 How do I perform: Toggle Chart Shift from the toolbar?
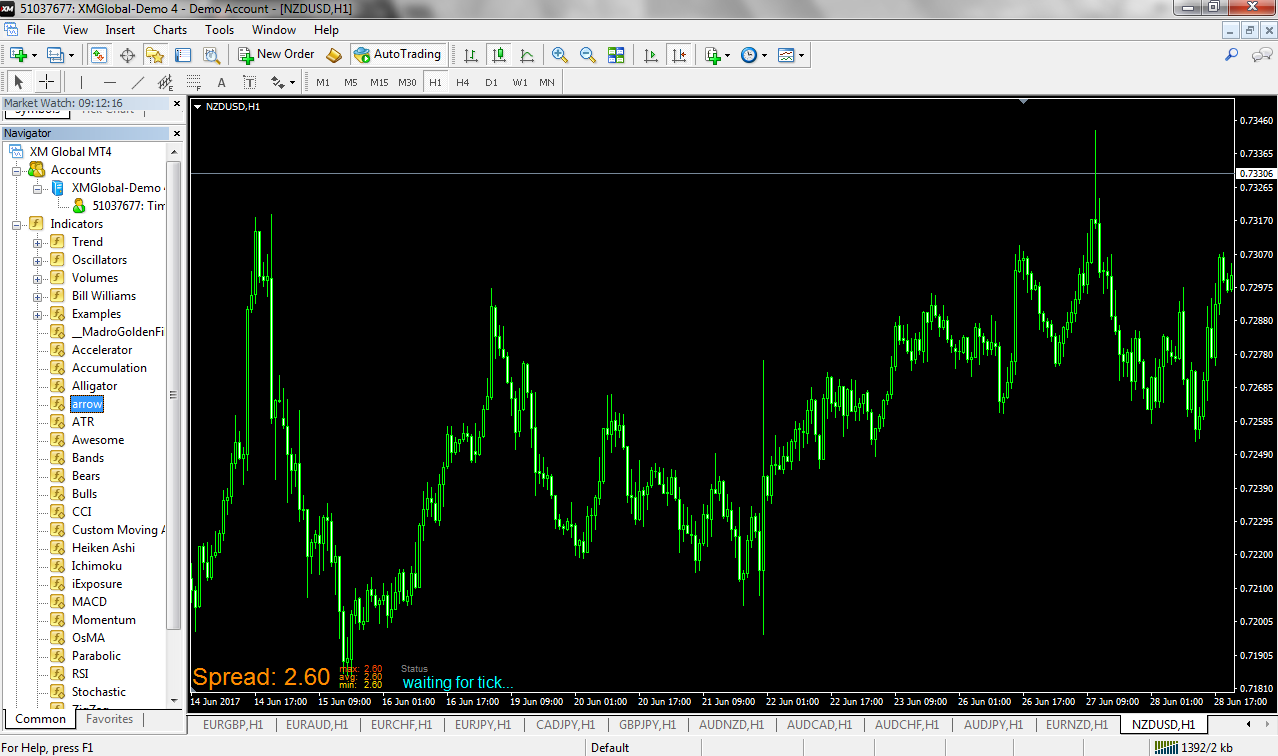[x=679, y=55]
